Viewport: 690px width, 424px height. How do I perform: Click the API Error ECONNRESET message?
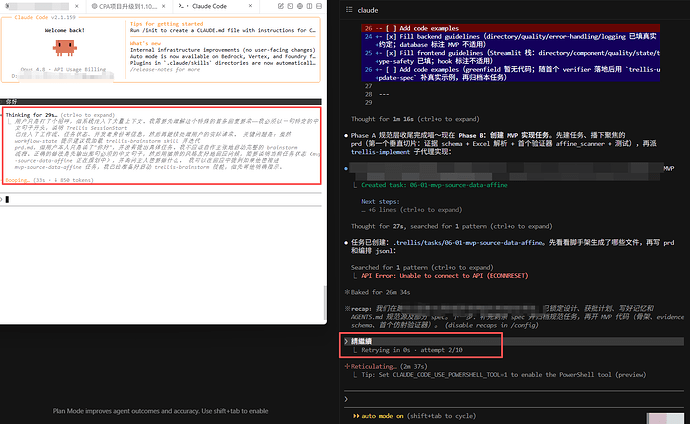click(x=445, y=276)
